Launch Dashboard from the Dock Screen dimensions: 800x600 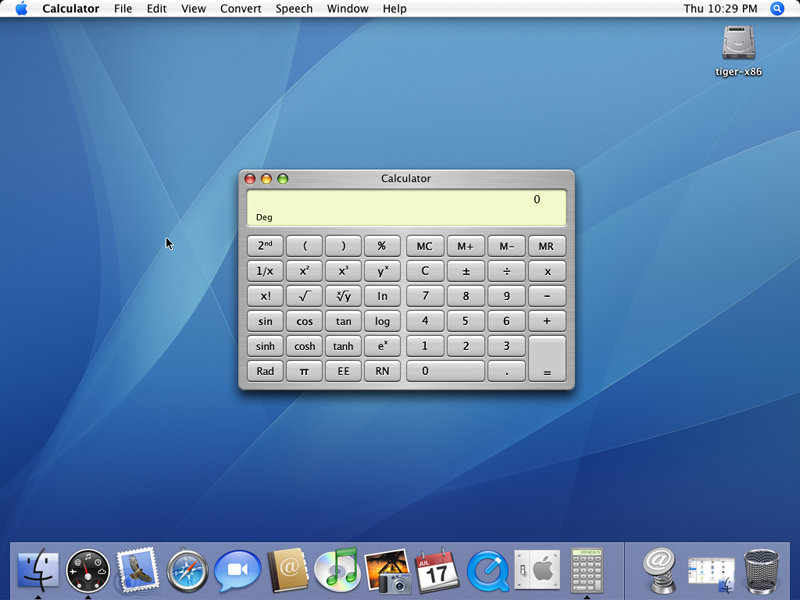(88, 570)
